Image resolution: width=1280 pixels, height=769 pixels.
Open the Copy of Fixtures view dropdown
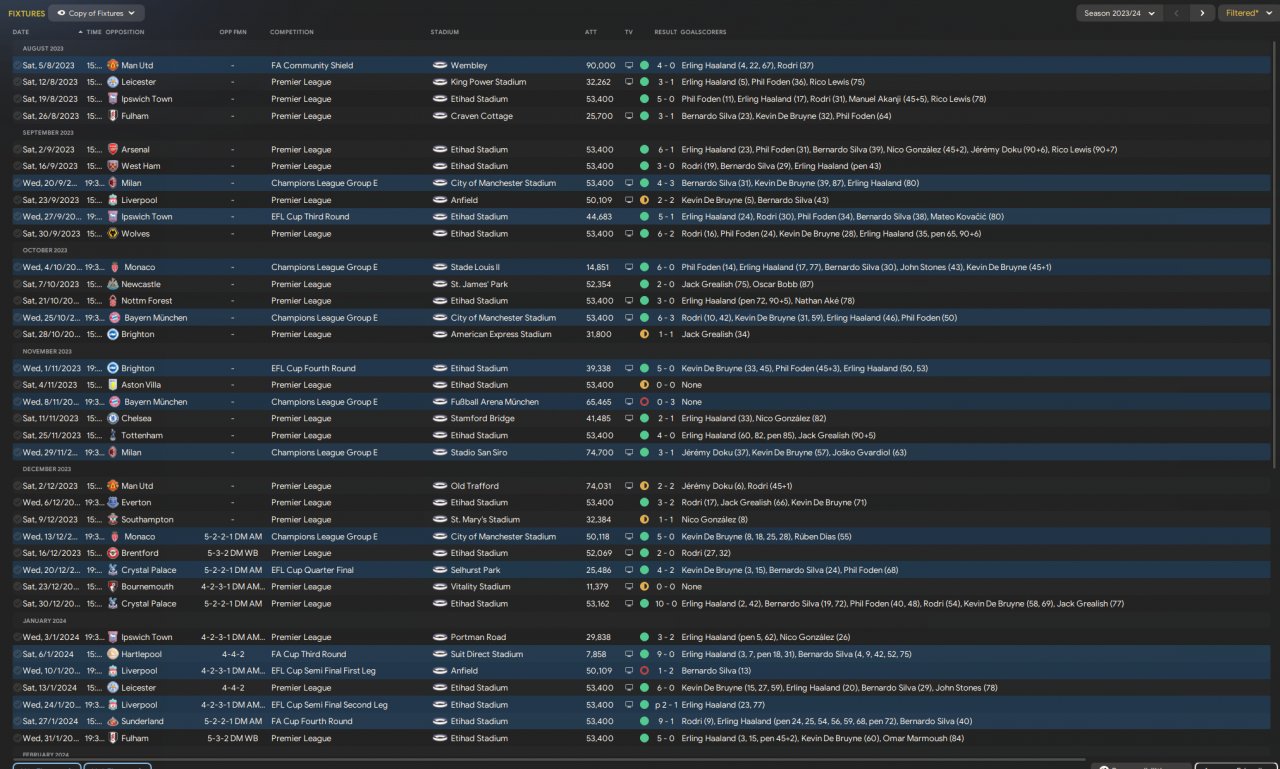[96, 13]
